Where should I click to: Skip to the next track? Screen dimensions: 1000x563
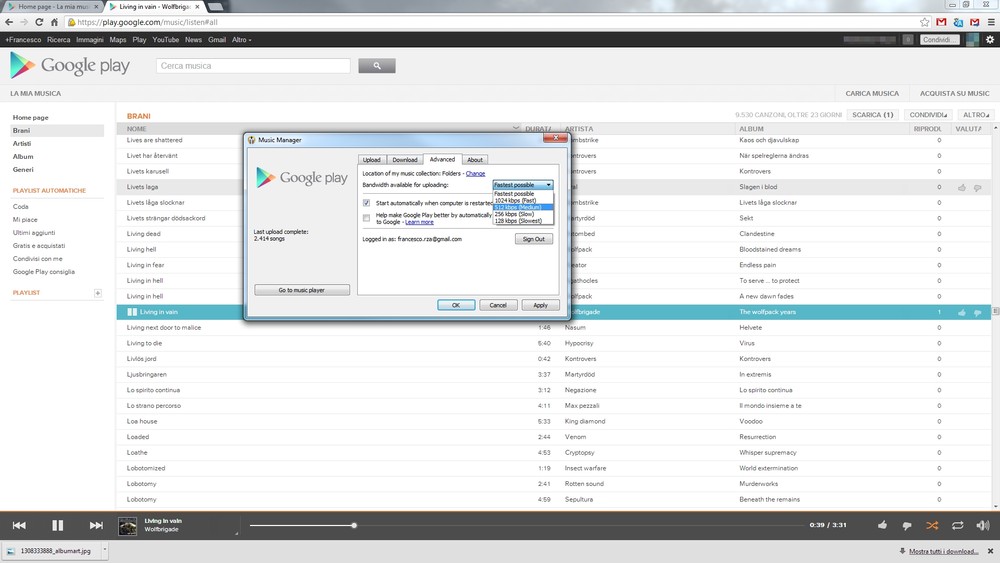point(96,525)
